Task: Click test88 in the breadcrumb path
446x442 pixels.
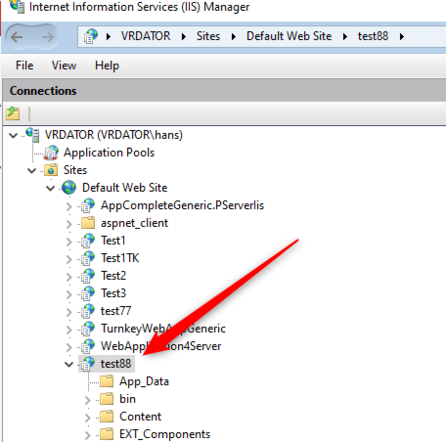Action: pyautogui.click(x=373, y=36)
